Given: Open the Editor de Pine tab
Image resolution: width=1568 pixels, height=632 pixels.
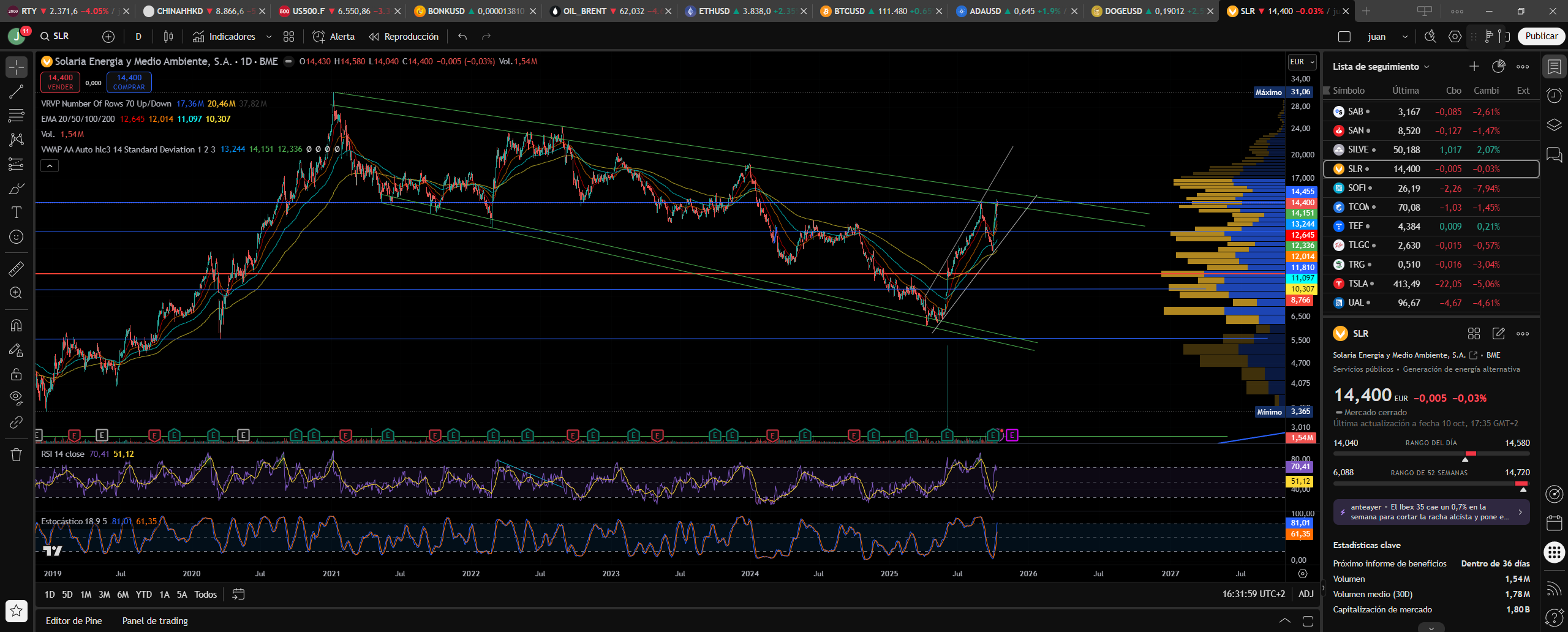Looking at the screenshot, I should click(x=73, y=620).
